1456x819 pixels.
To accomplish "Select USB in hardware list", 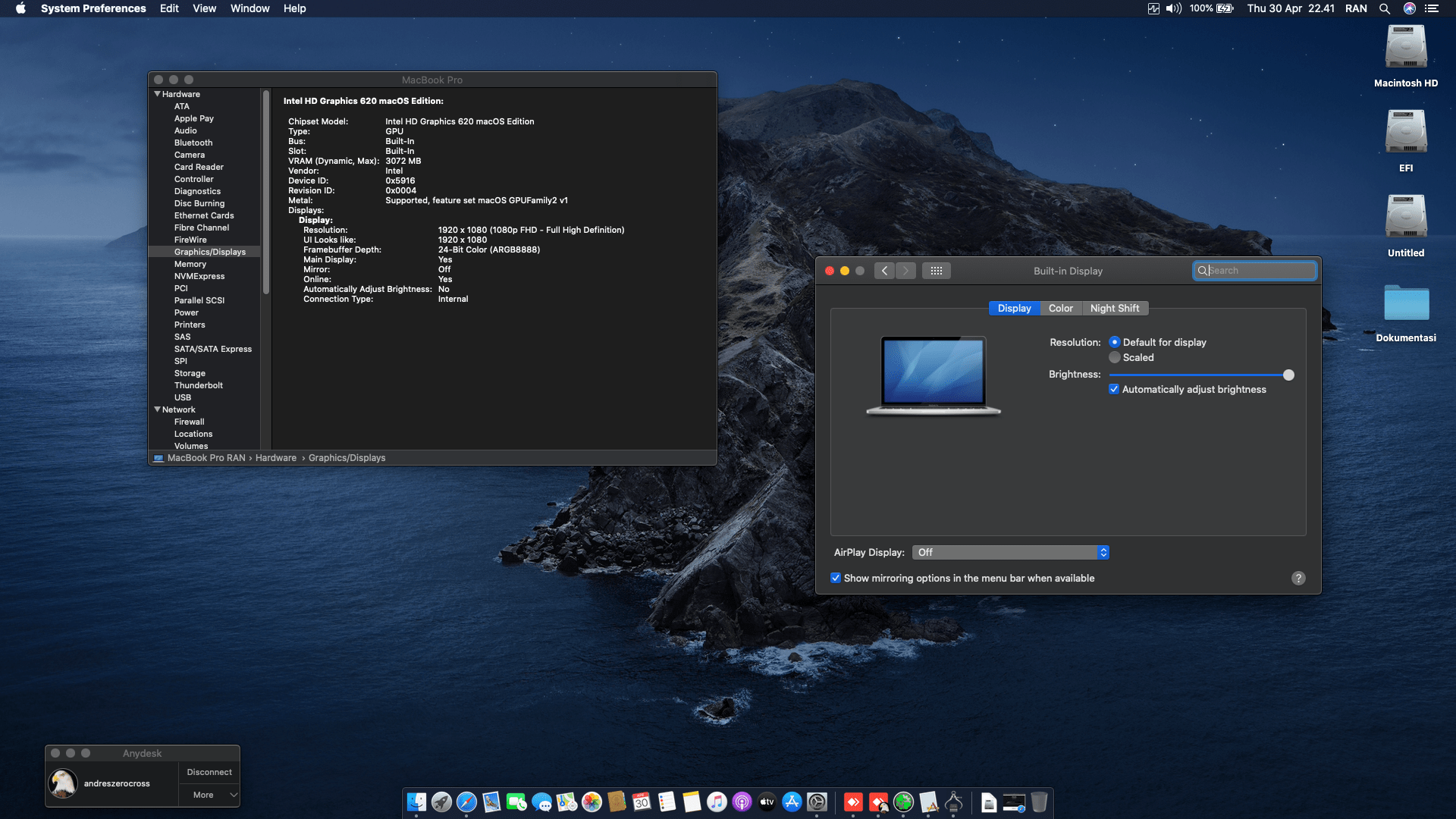I will coord(183,397).
